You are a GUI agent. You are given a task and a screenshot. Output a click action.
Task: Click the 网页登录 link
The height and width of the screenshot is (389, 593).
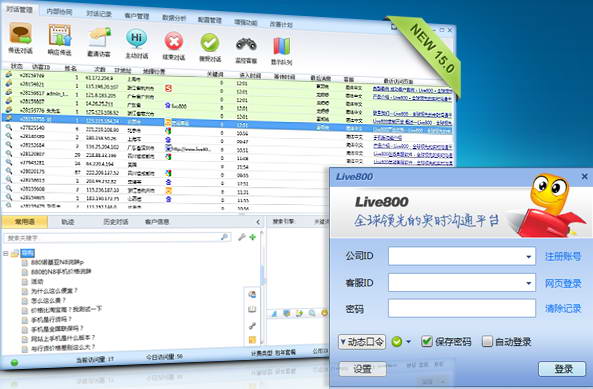pos(563,283)
